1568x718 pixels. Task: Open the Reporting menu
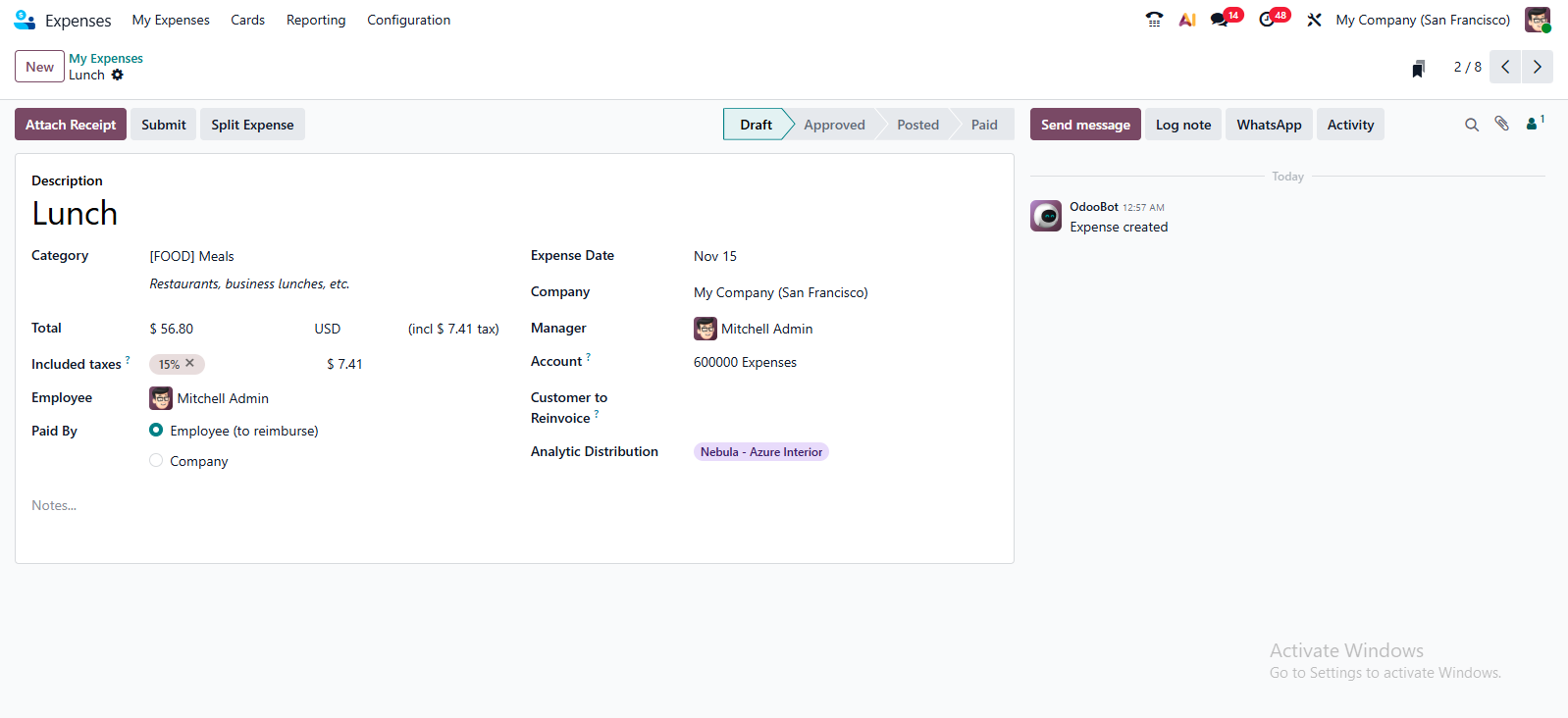tap(316, 20)
